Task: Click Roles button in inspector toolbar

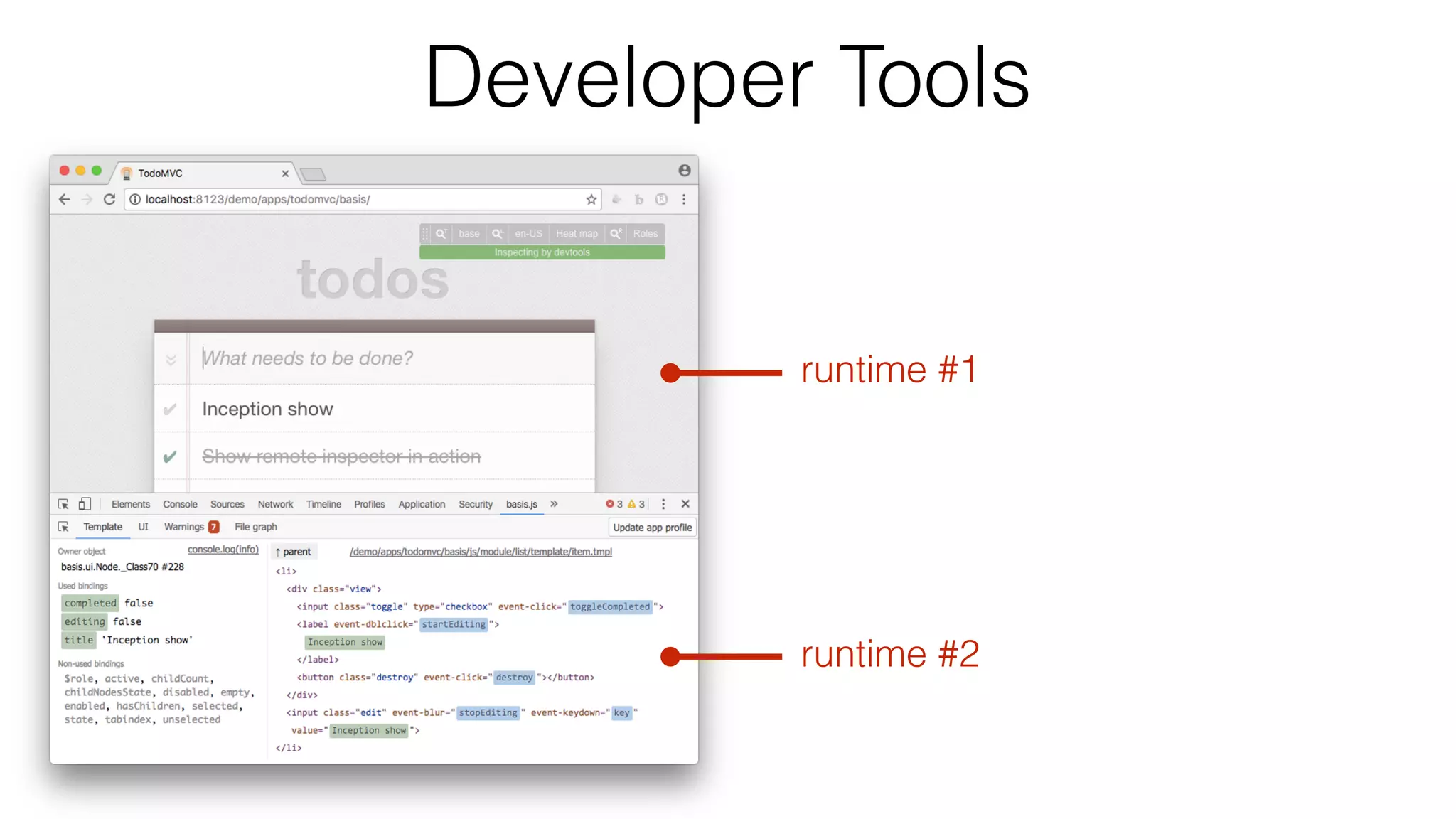Action: (646, 234)
